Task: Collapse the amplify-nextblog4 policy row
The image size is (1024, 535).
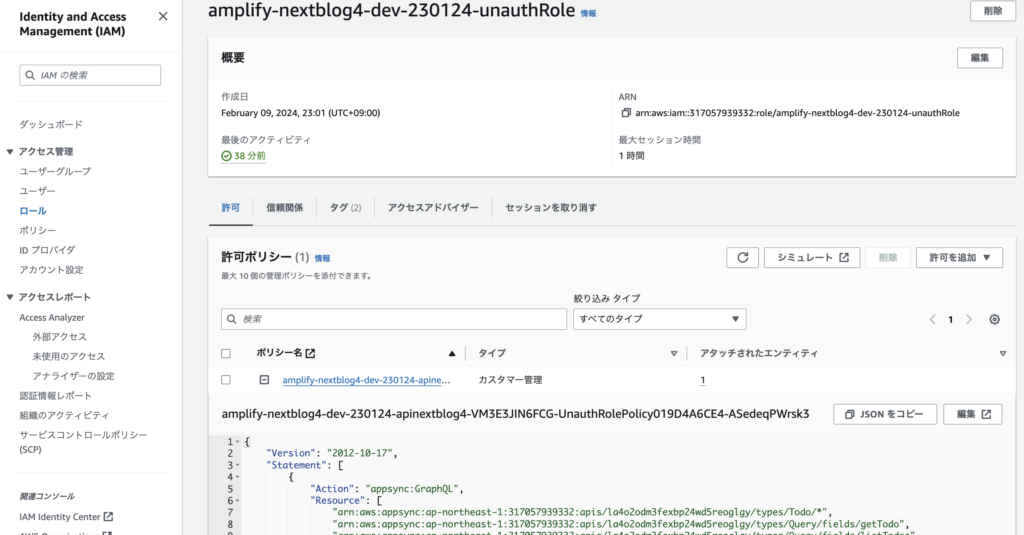Action: point(264,380)
